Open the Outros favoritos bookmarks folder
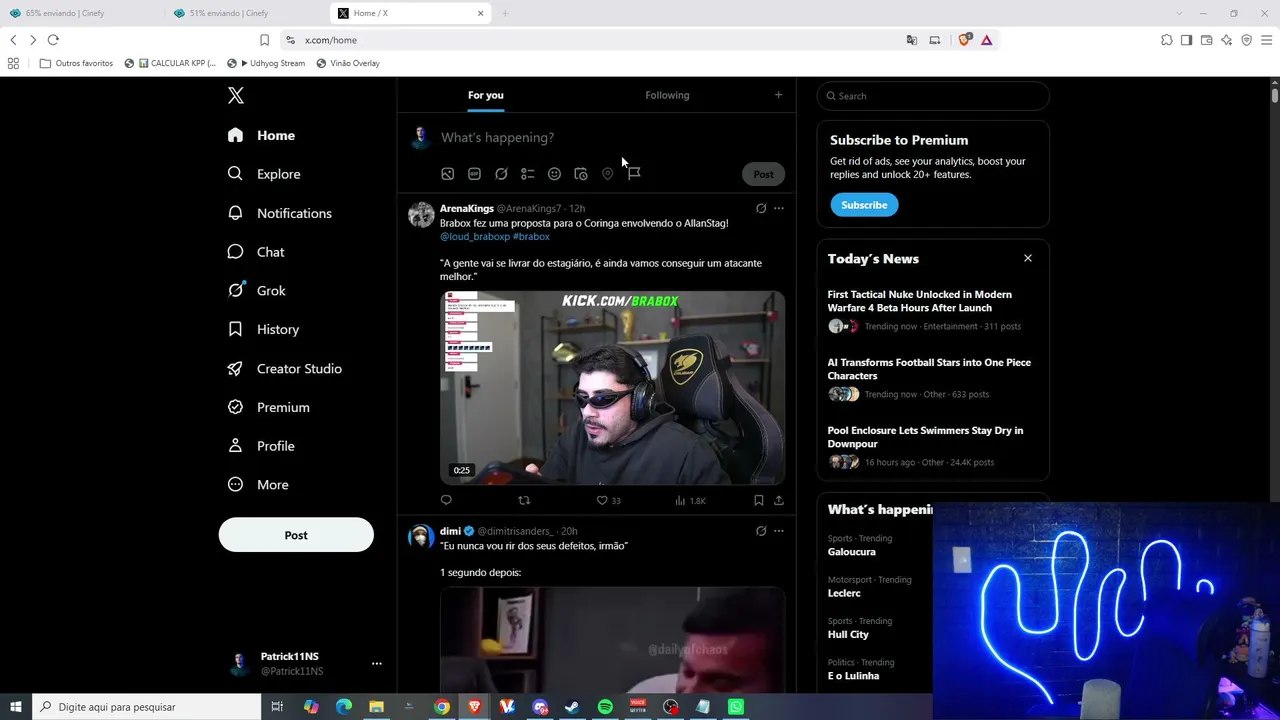 tap(76, 63)
